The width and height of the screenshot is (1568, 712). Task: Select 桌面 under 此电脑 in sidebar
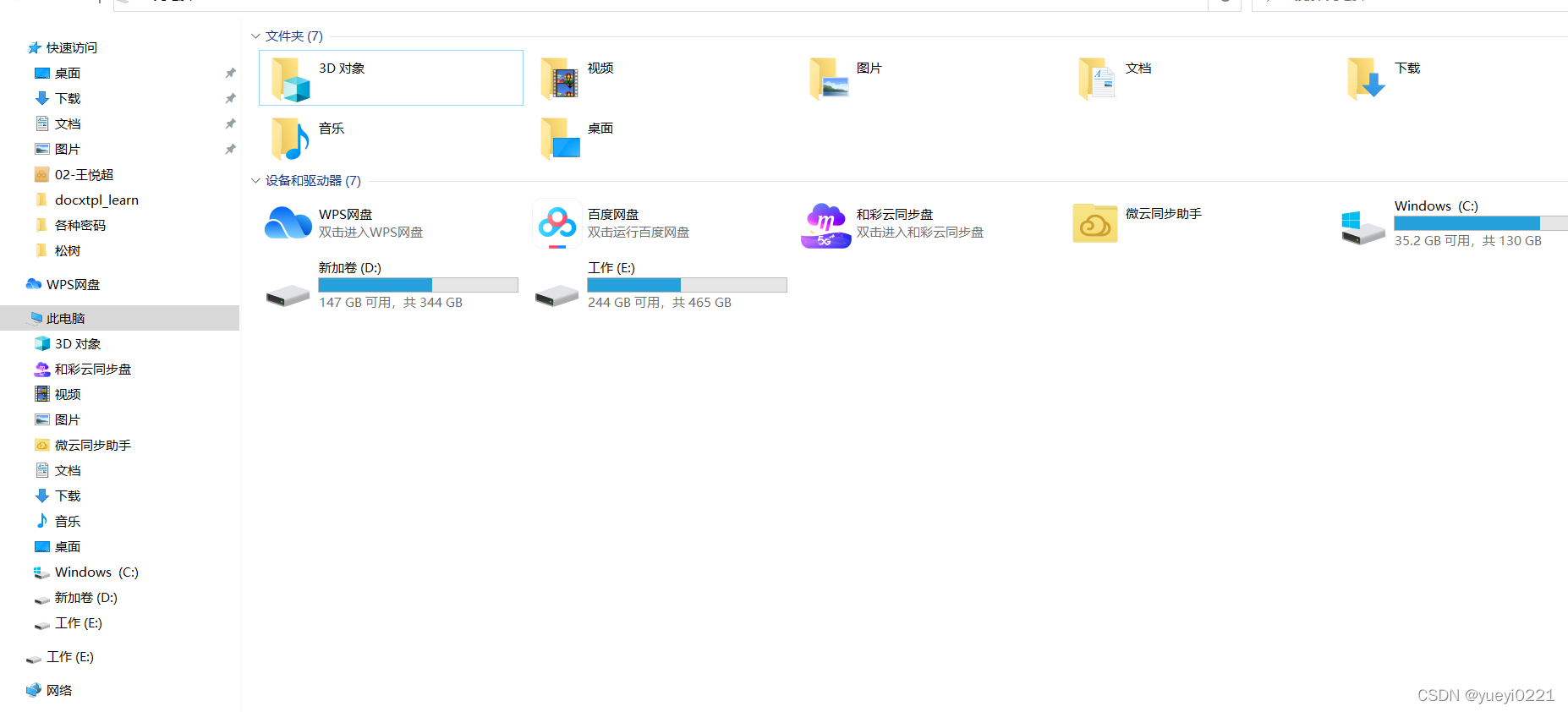pyautogui.click(x=68, y=546)
